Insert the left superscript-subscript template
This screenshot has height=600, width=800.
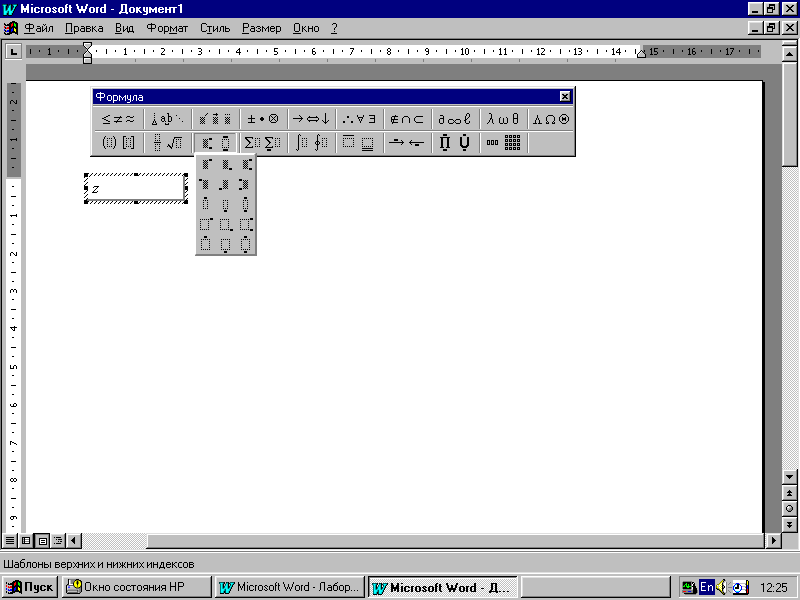(246, 184)
